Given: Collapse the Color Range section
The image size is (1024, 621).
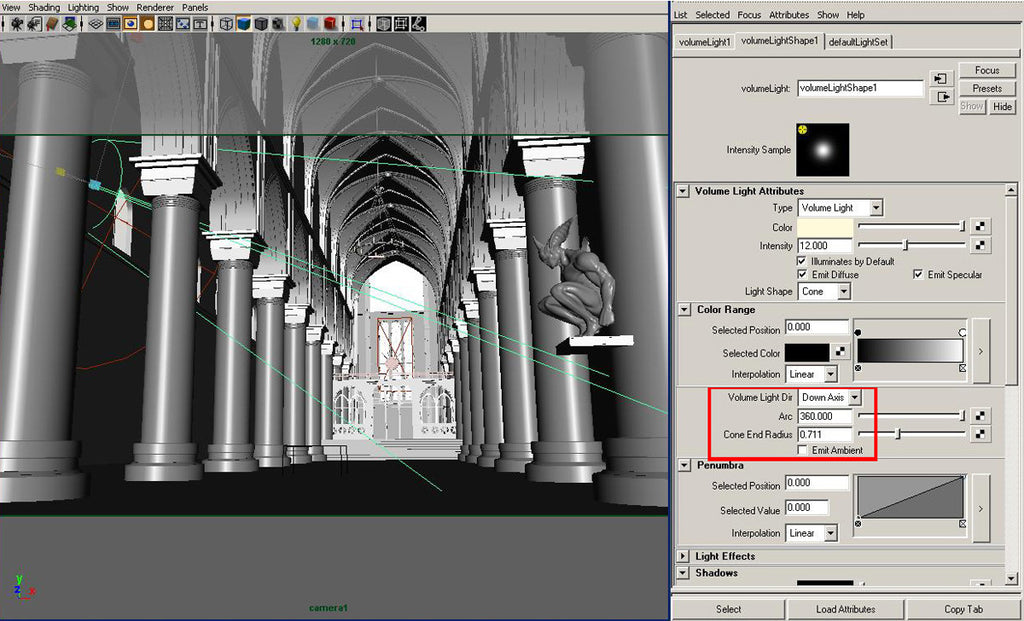Looking at the screenshot, I should coord(684,309).
